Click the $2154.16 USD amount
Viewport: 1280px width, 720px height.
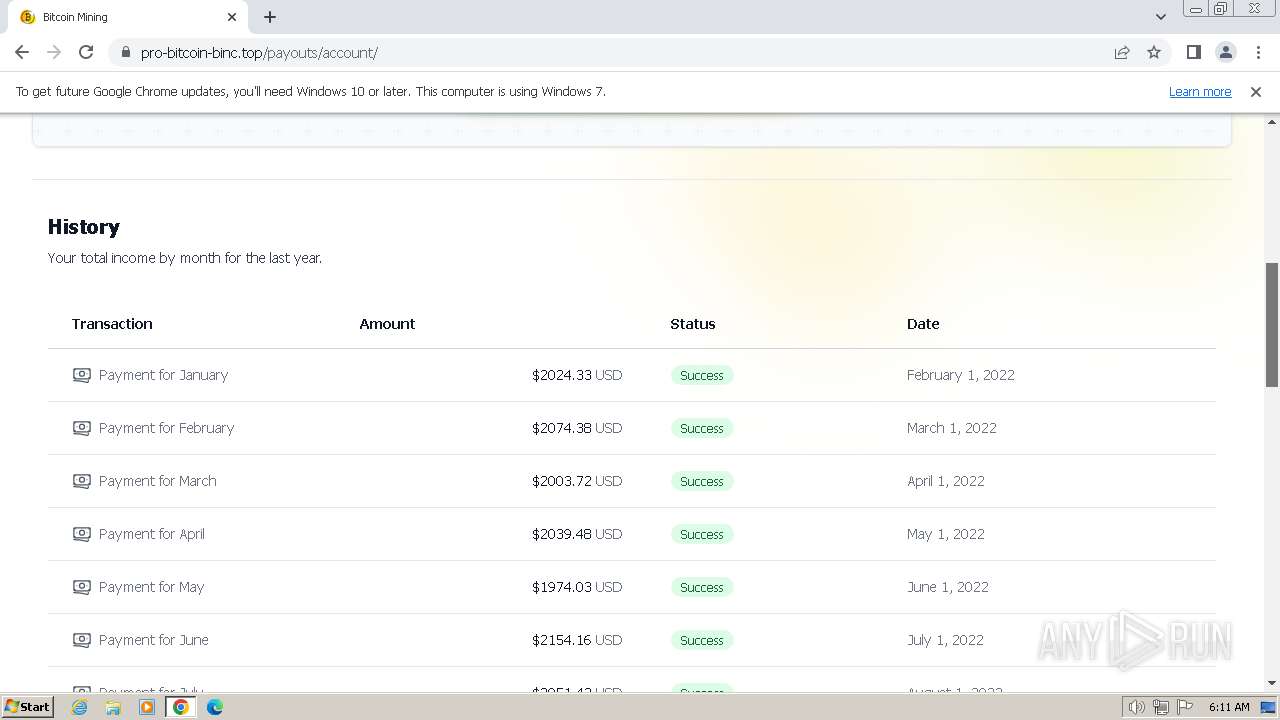point(577,640)
